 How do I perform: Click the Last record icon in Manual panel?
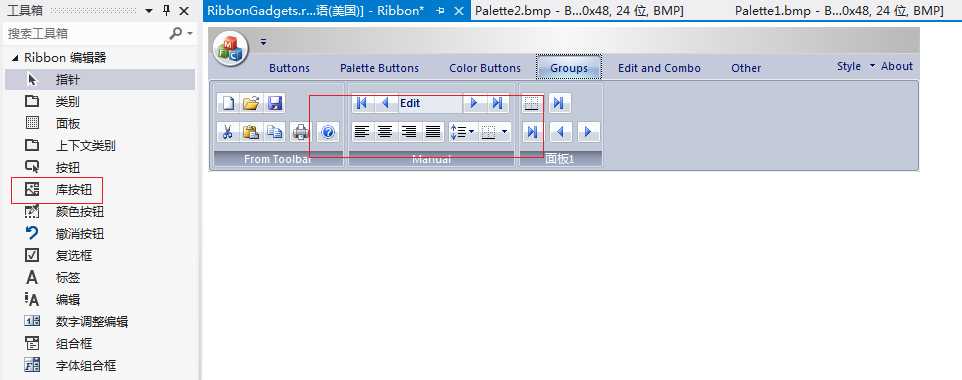498,103
